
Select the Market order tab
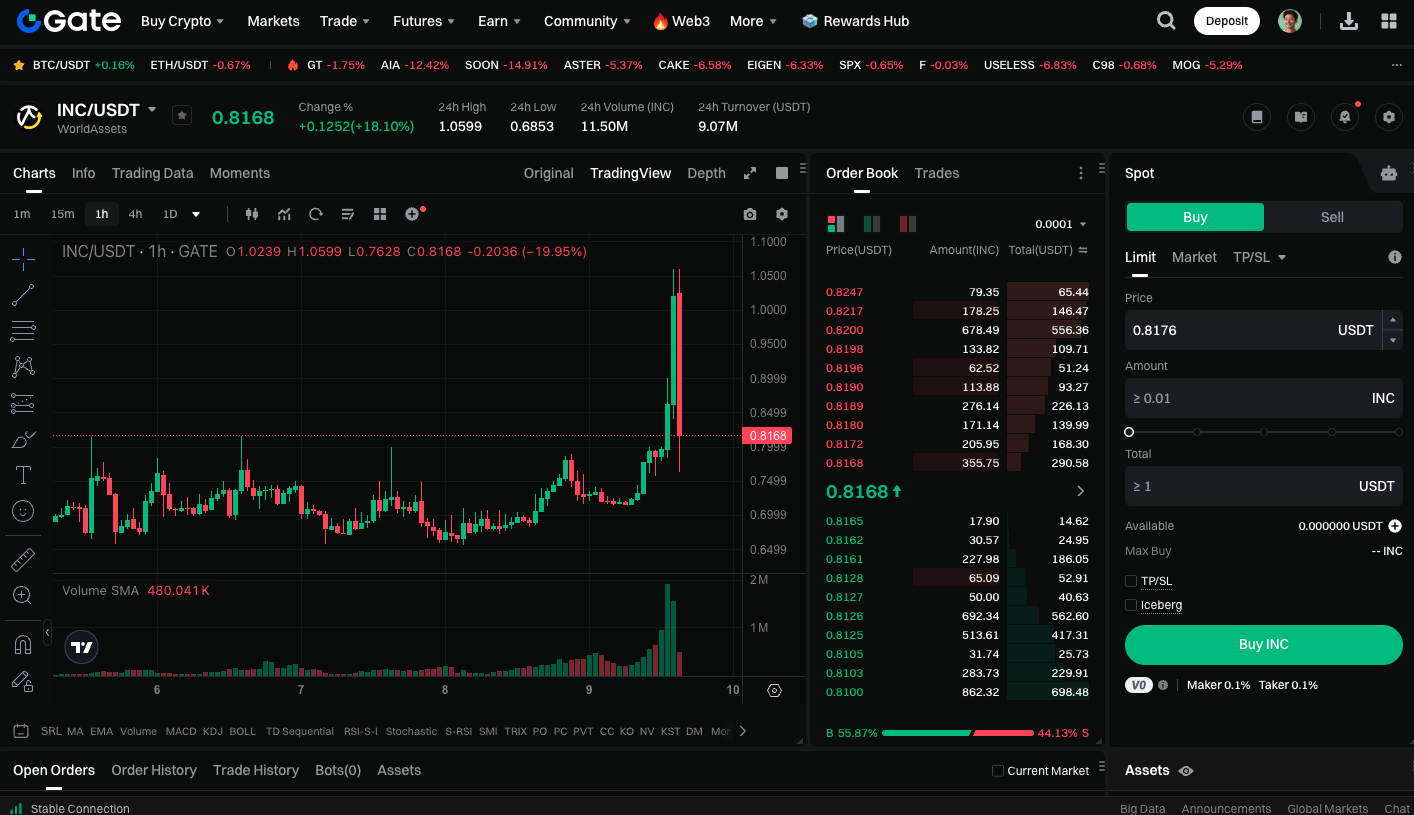pos(1194,257)
